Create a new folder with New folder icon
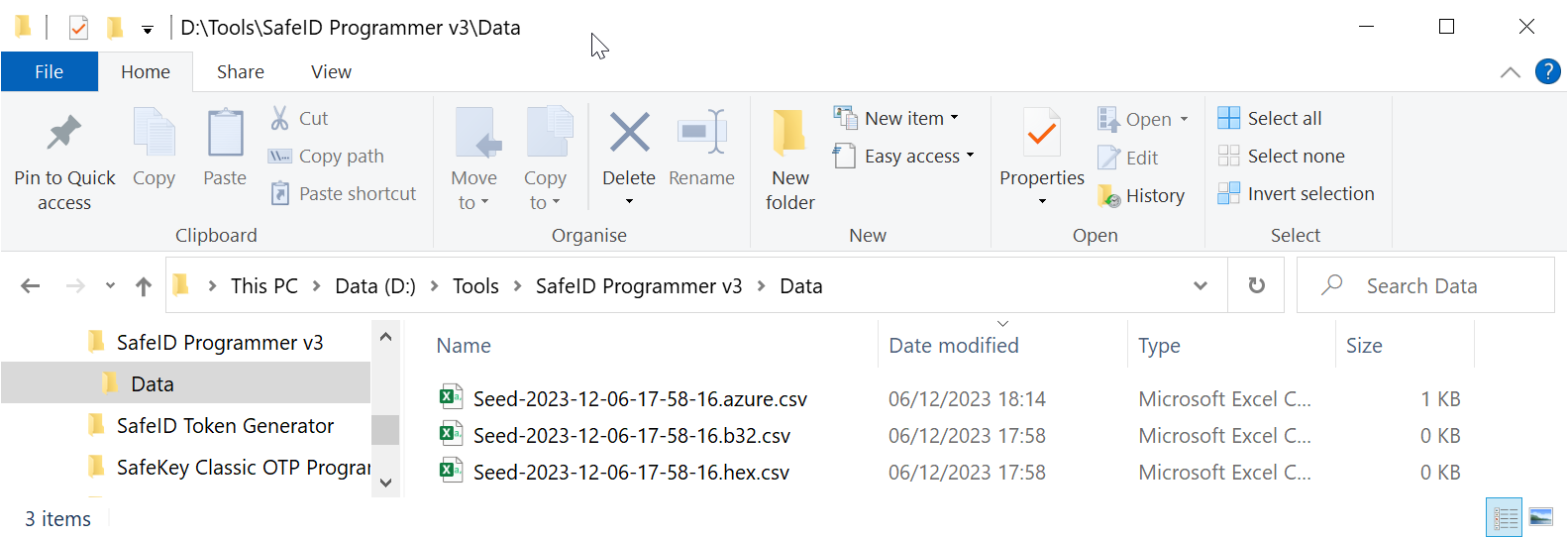 tap(789, 133)
